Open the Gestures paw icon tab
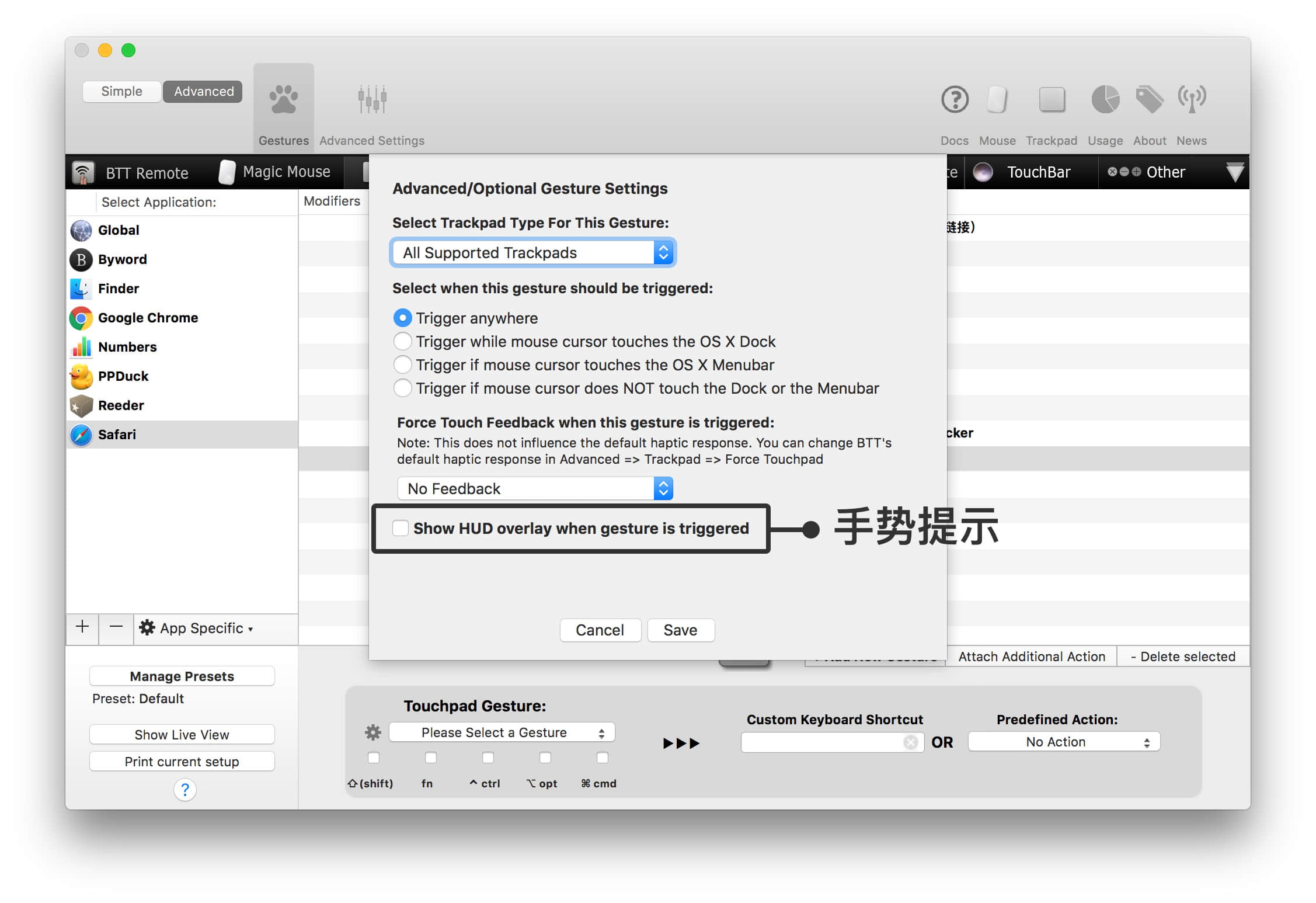Image resolution: width=1316 pixels, height=903 pixels. pos(283,100)
